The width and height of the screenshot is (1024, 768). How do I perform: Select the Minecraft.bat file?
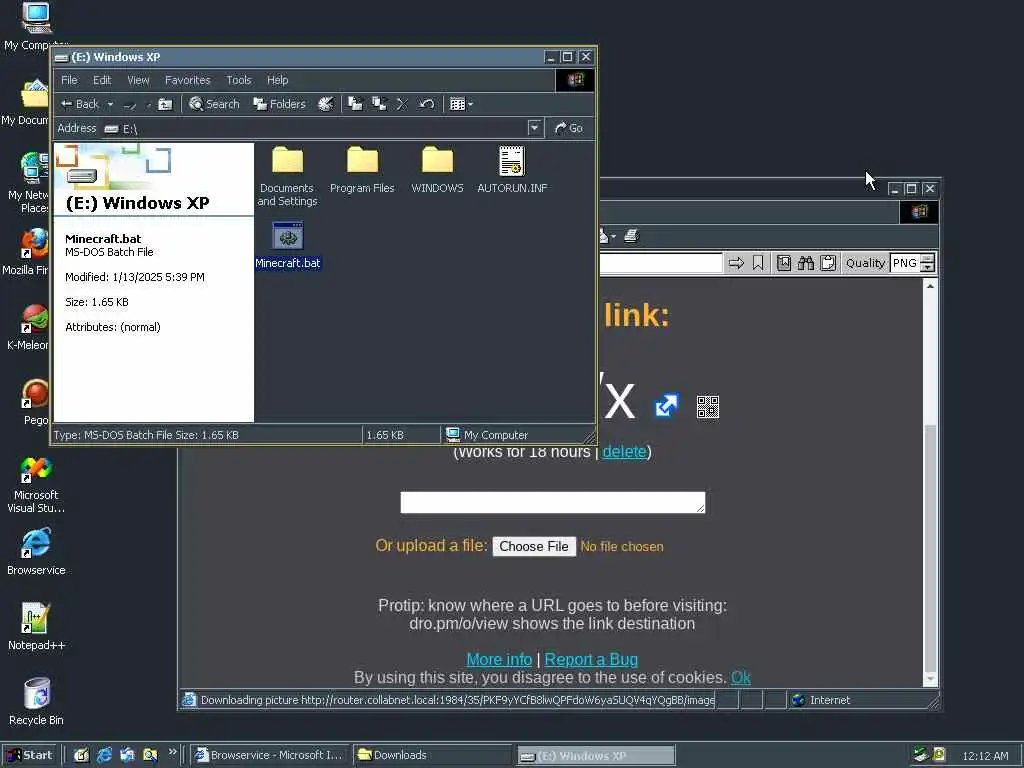(288, 246)
